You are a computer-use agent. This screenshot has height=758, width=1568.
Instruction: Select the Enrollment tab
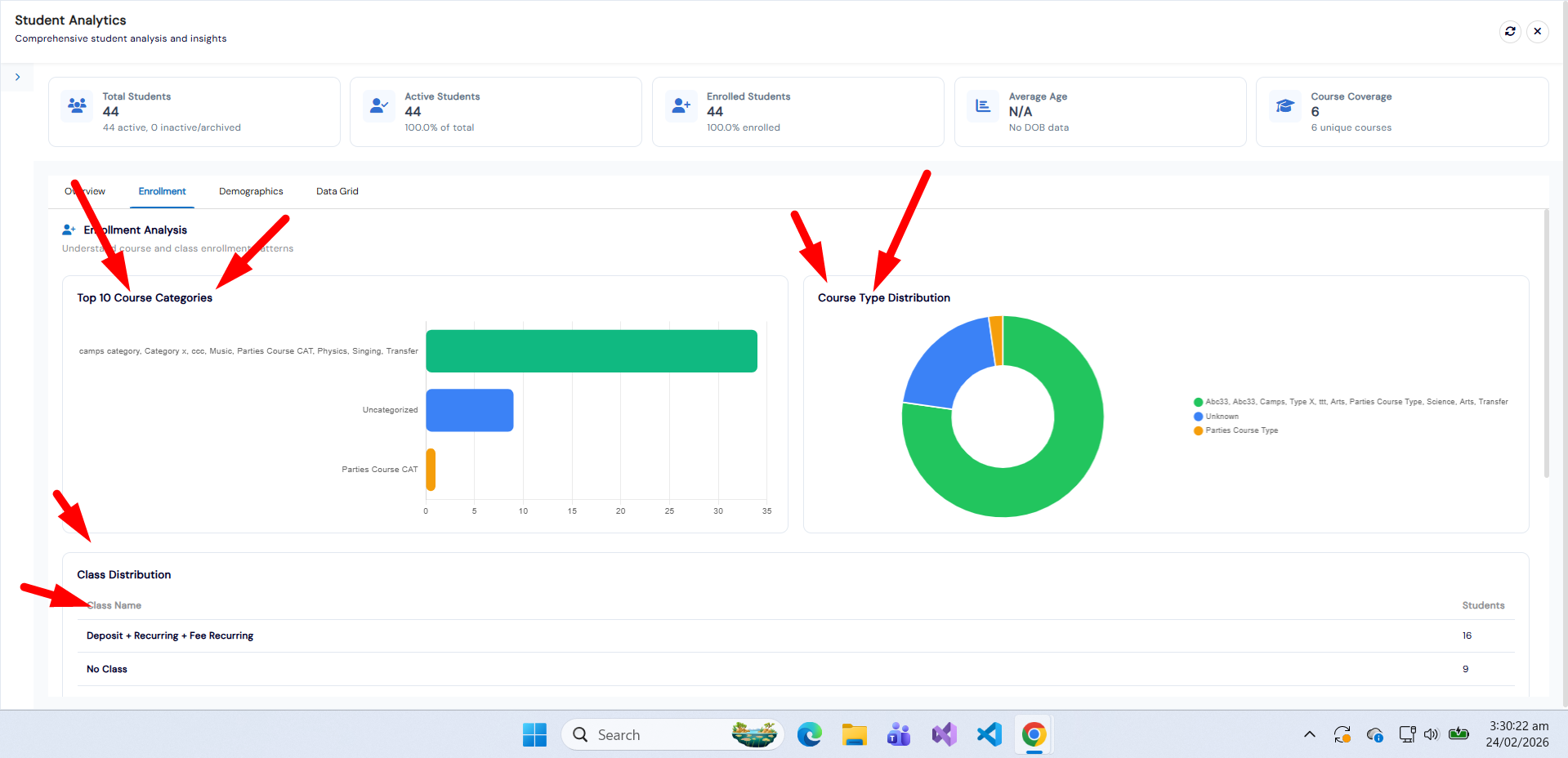click(x=162, y=191)
